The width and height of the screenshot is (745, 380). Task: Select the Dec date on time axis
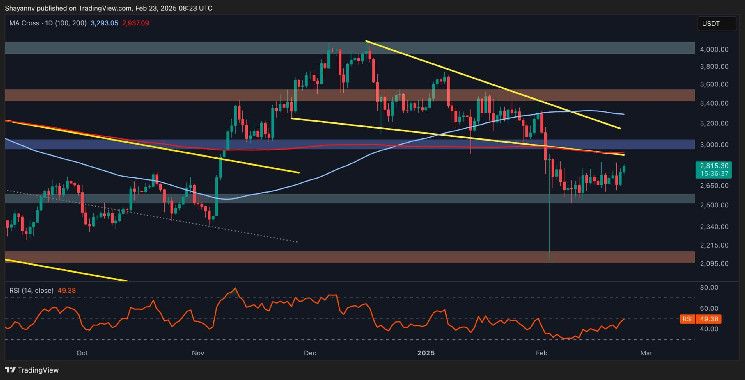point(307,353)
